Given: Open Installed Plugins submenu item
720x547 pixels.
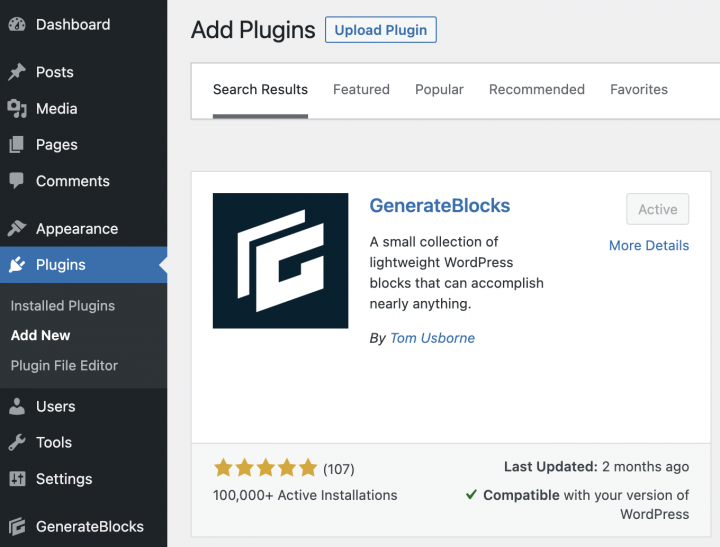Looking at the screenshot, I should (63, 306).
